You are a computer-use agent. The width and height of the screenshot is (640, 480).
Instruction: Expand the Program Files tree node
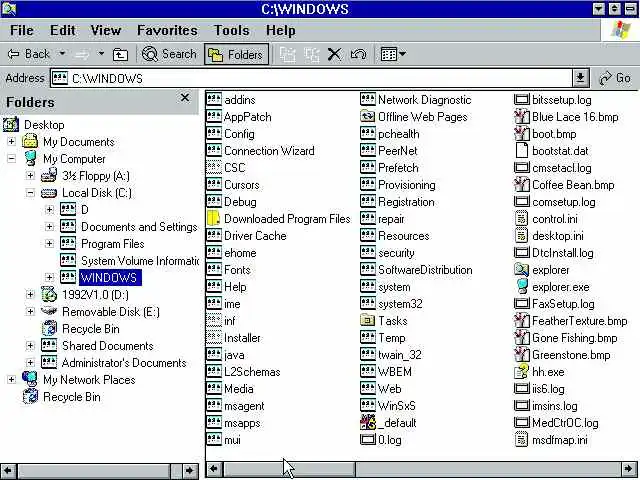pyautogui.click(x=49, y=244)
